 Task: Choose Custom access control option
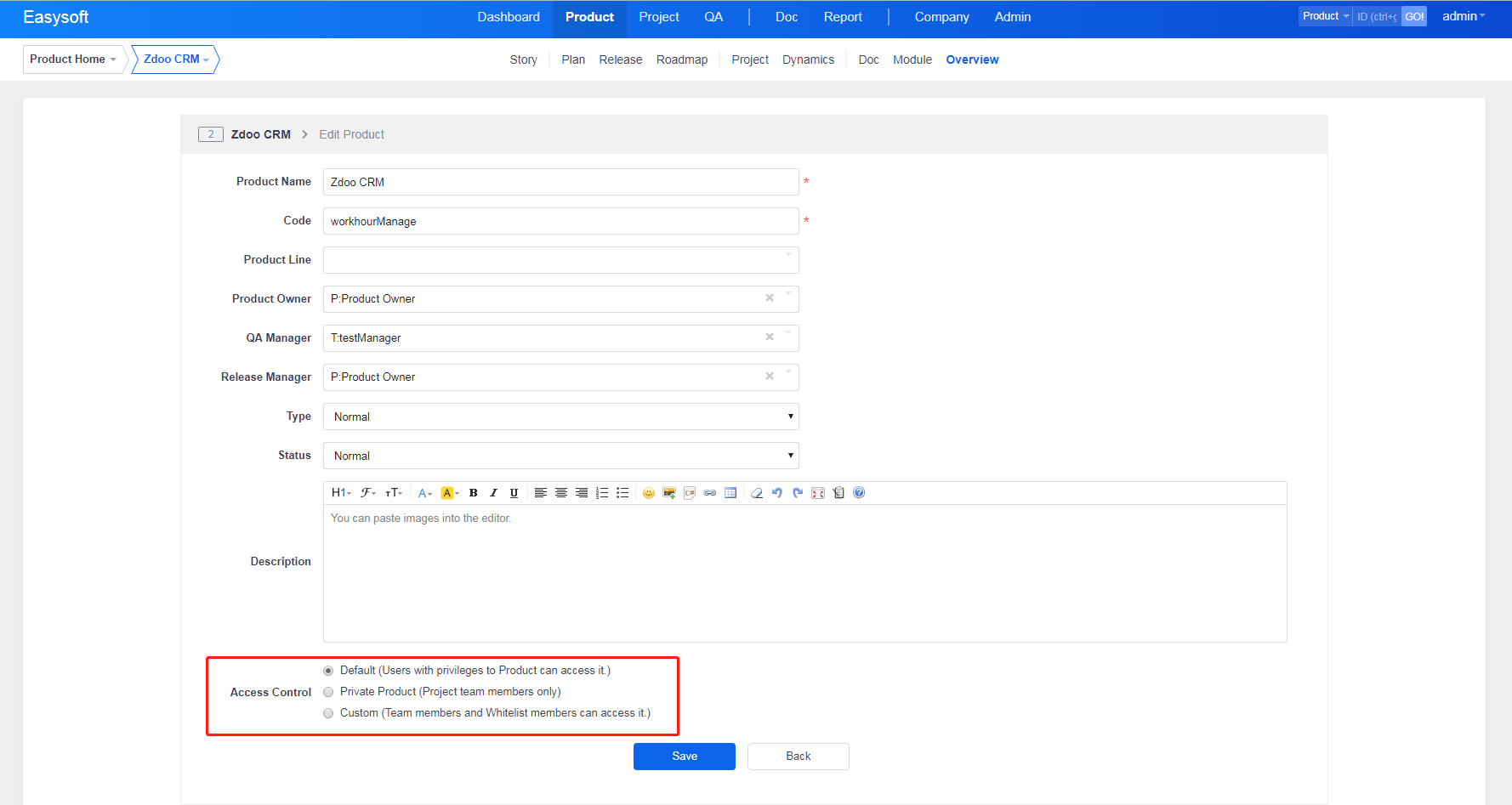[x=328, y=713]
